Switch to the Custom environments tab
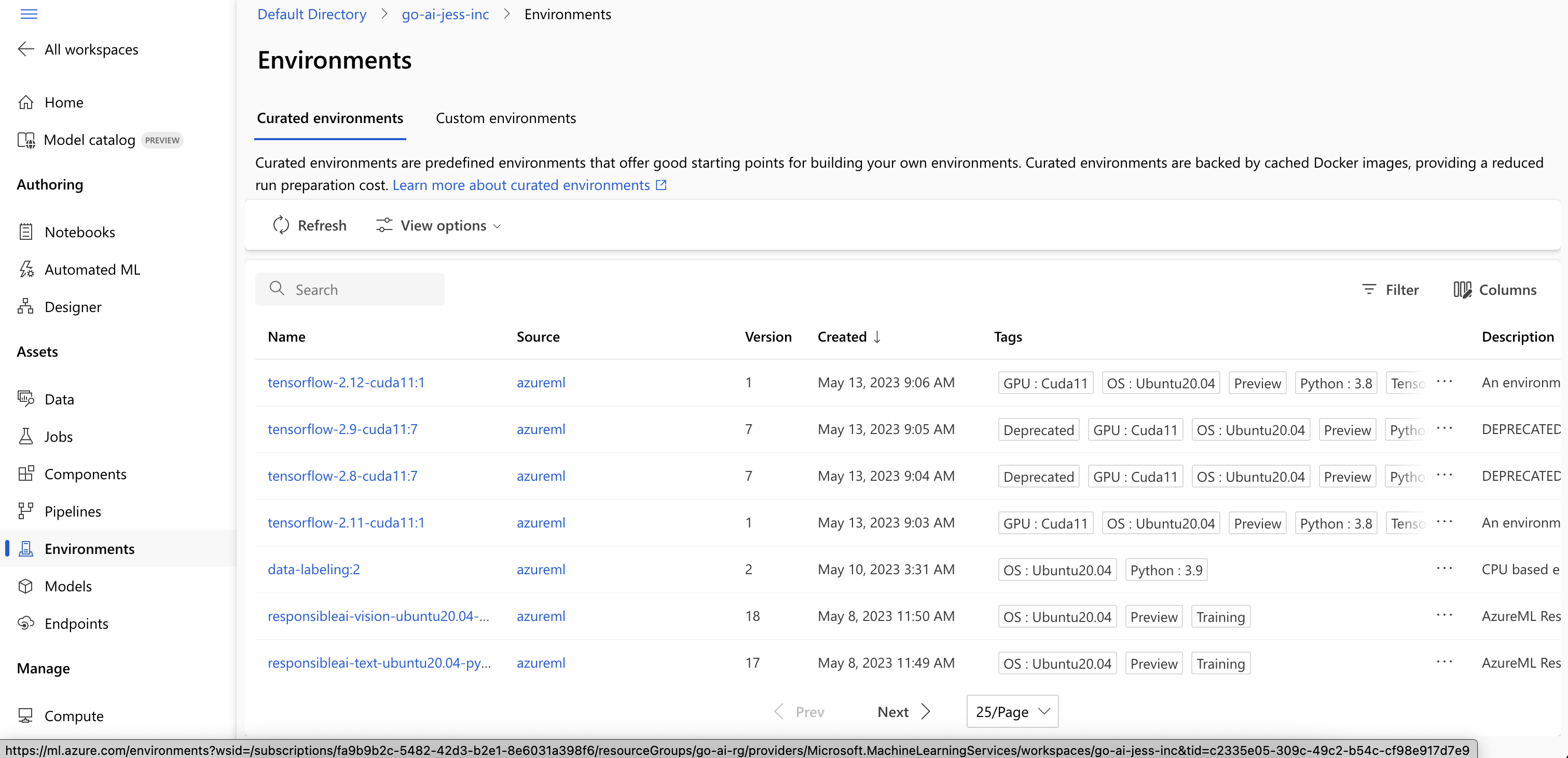 tap(505, 118)
